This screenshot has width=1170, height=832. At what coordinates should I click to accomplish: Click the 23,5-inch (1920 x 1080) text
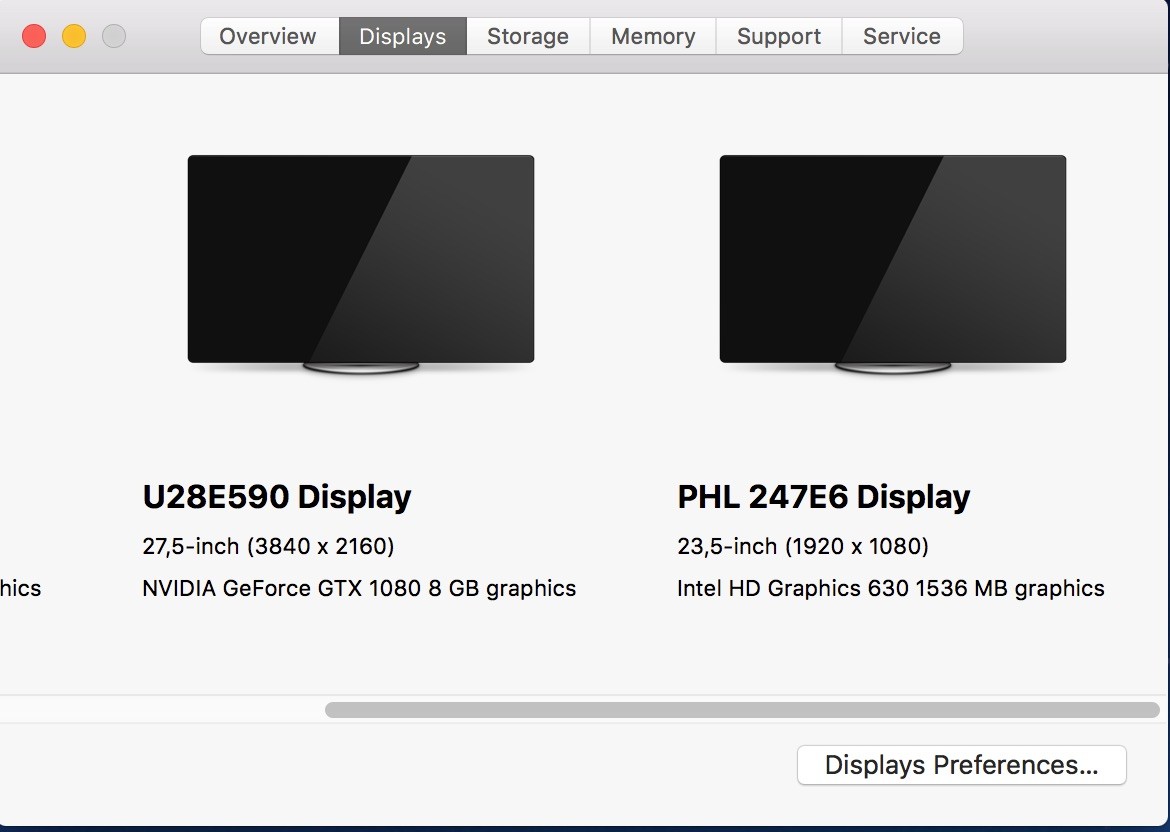[x=803, y=546]
